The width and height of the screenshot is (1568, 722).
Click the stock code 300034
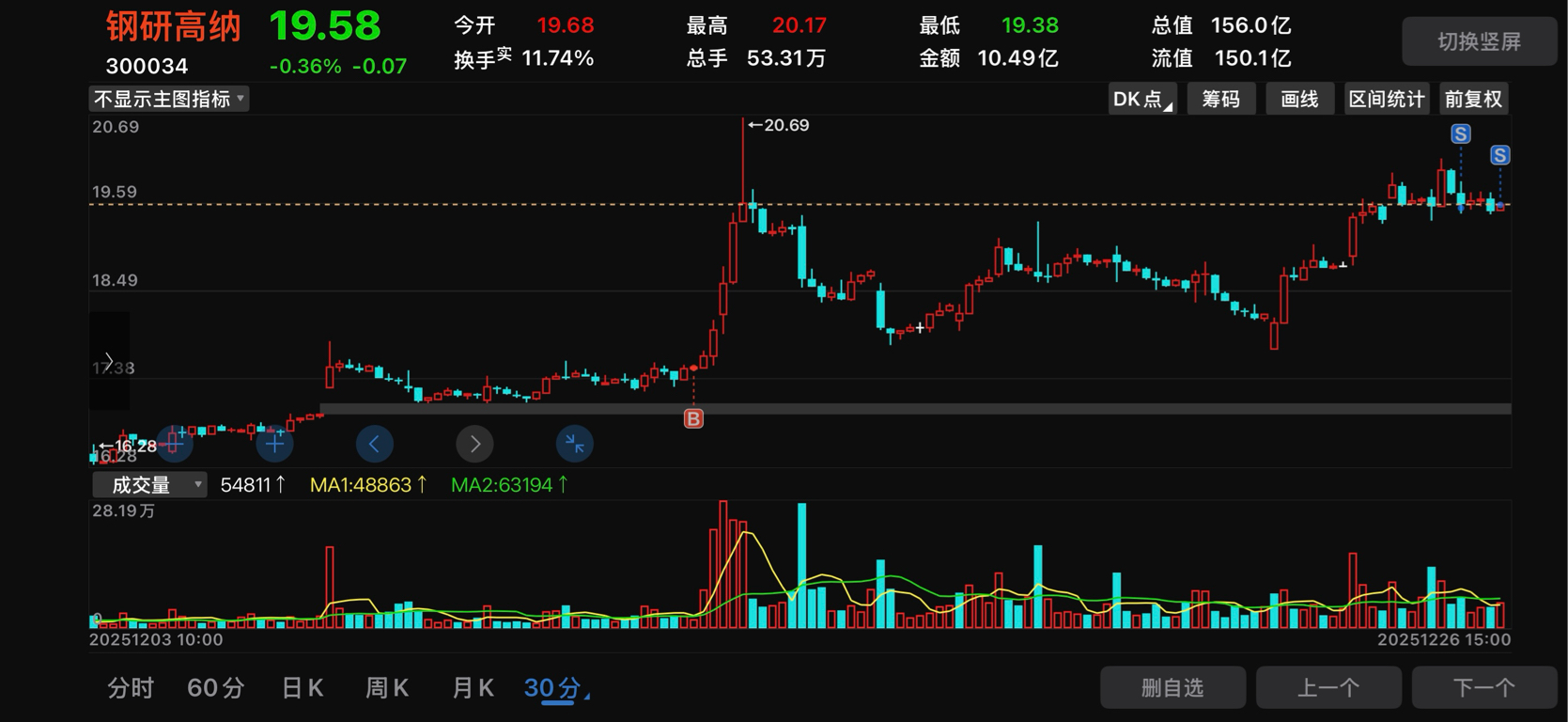pos(147,66)
